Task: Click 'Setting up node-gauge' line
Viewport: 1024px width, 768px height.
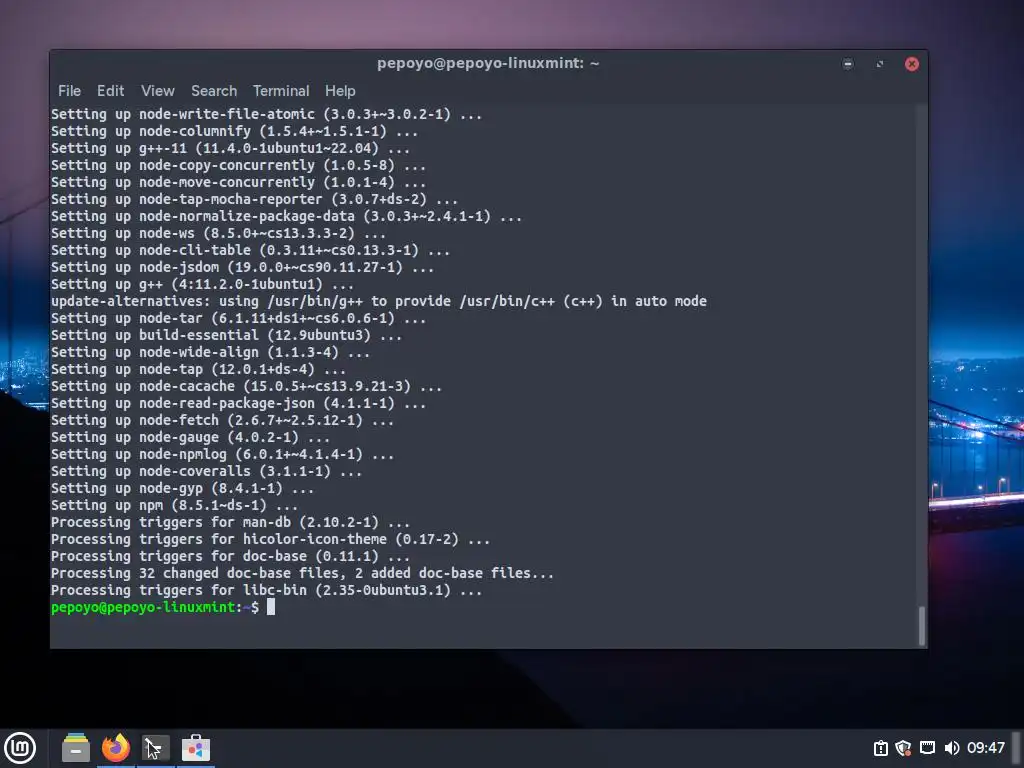Action: coord(191,438)
